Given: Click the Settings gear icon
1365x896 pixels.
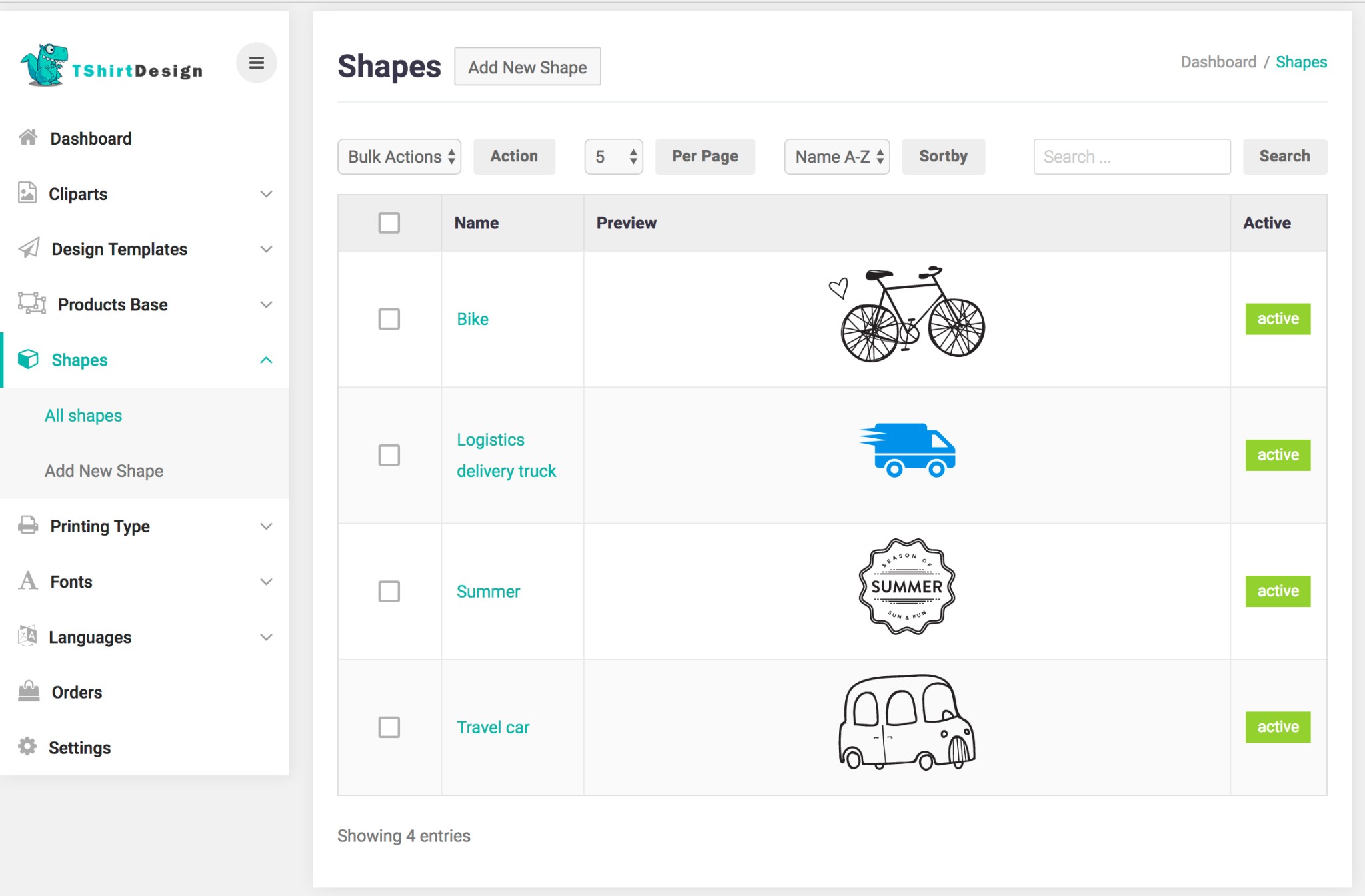Looking at the screenshot, I should (x=27, y=747).
